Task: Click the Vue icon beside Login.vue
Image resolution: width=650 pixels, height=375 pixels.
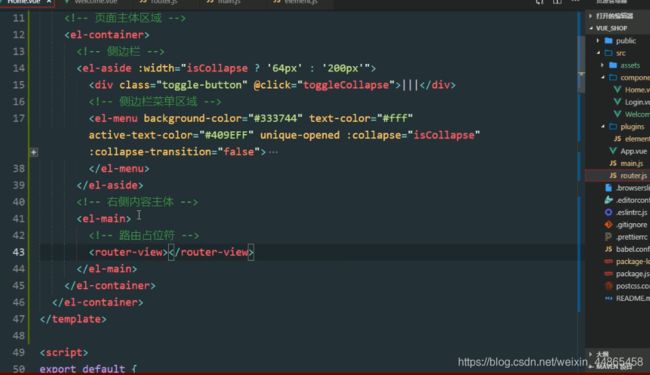Action: coord(617,102)
